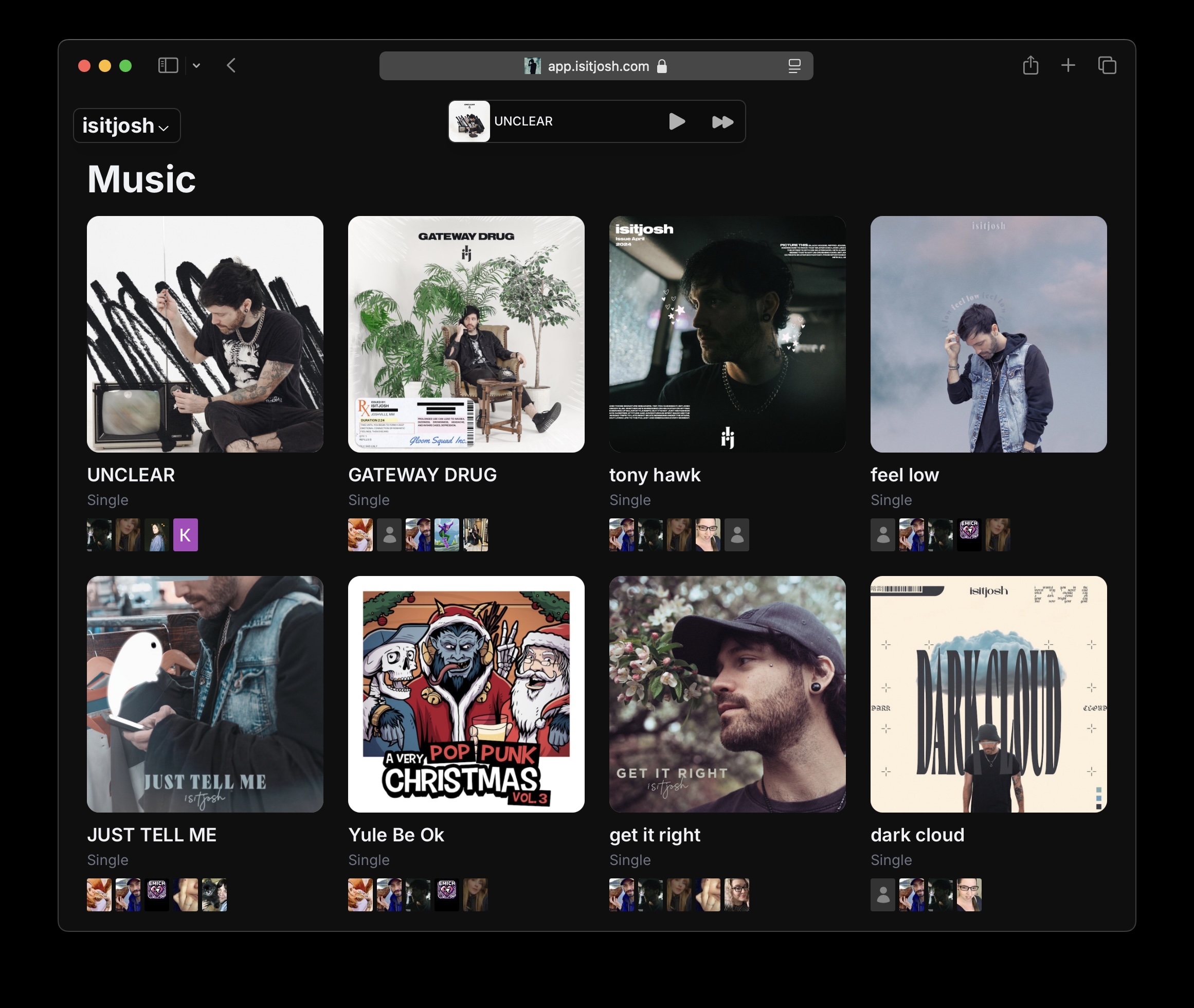Click the Single label under dark cloud
This screenshot has height=1008, width=1194.
(891, 860)
